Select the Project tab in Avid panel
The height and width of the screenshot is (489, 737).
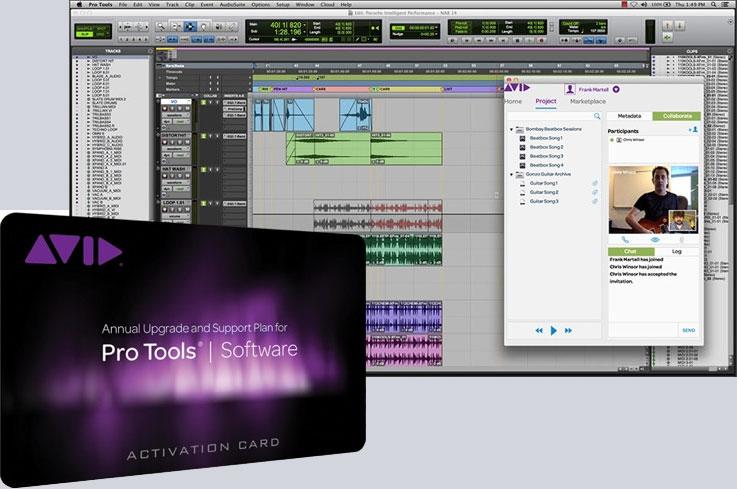546,101
